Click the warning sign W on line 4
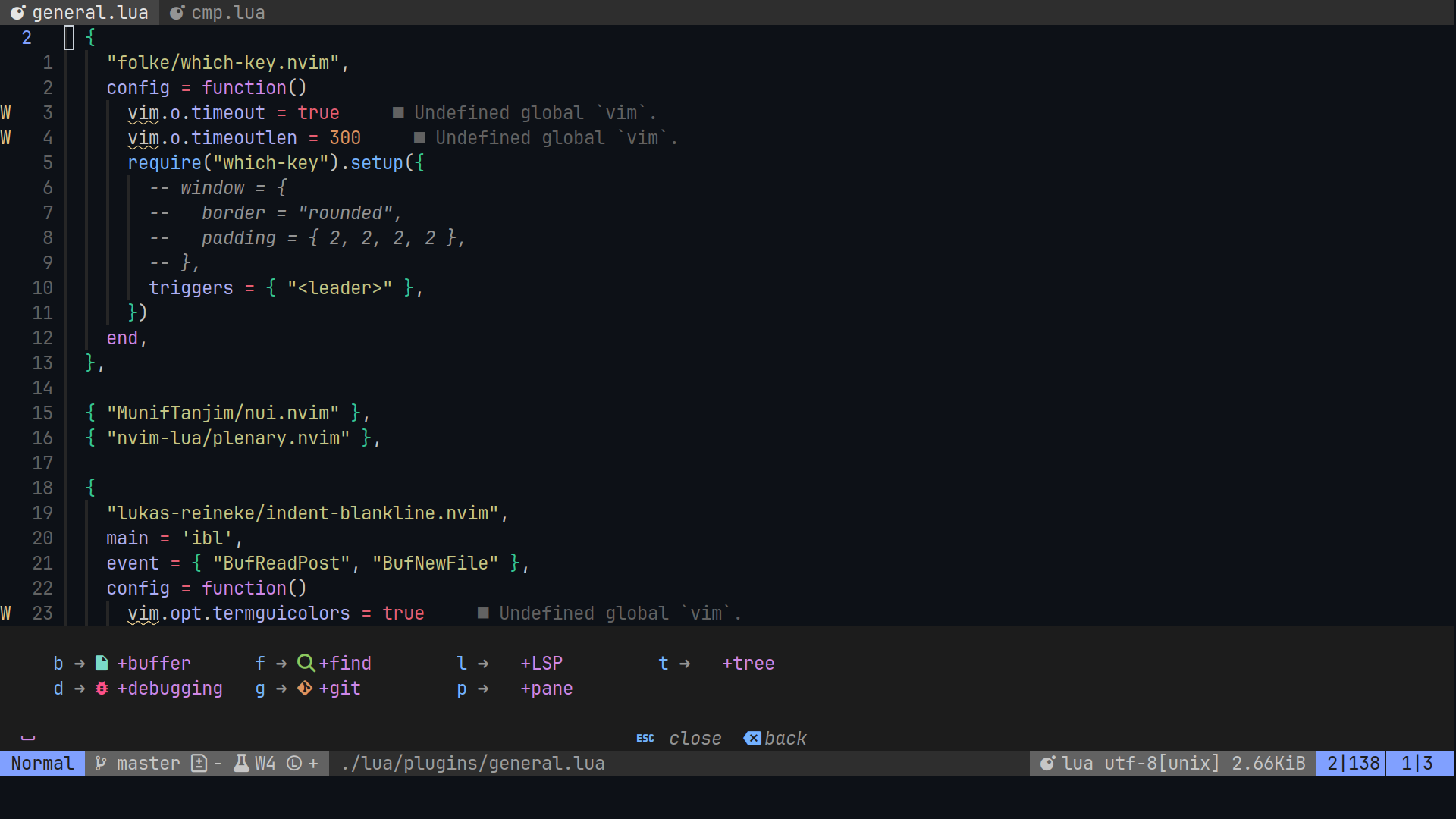The height and width of the screenshot is (819, 1456). [x=6, y=138]
